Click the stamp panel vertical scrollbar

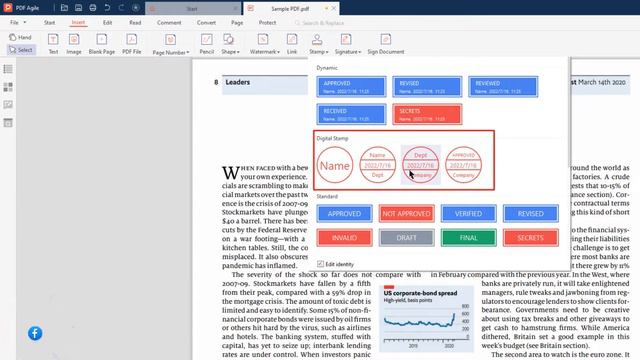pos(569,112)
